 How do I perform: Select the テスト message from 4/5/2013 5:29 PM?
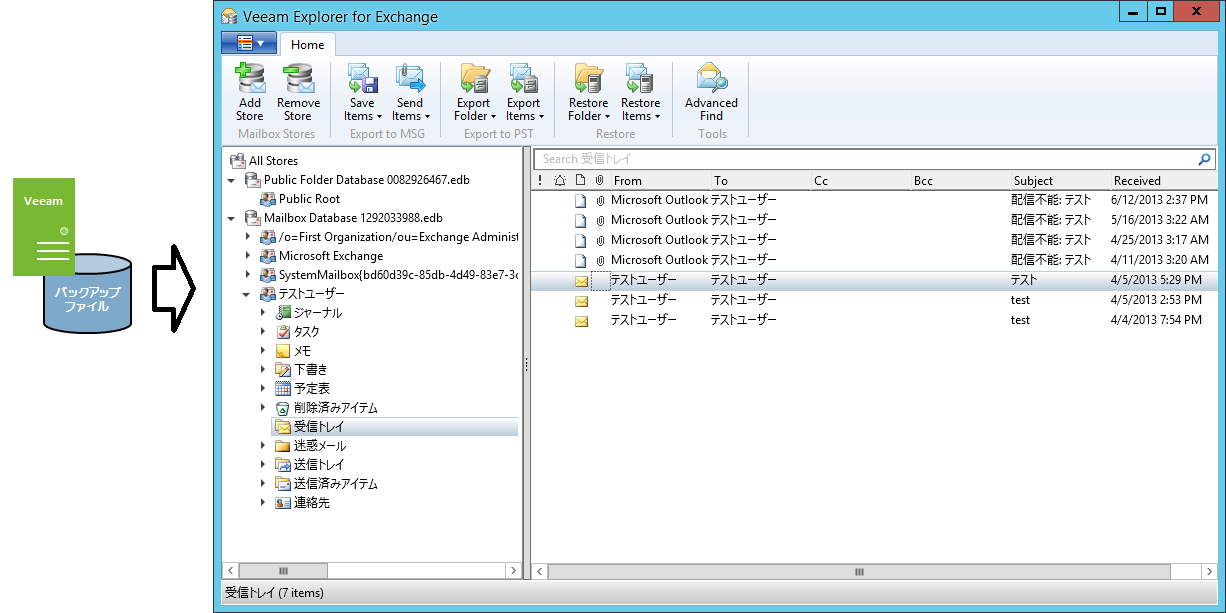pos(874,281)
